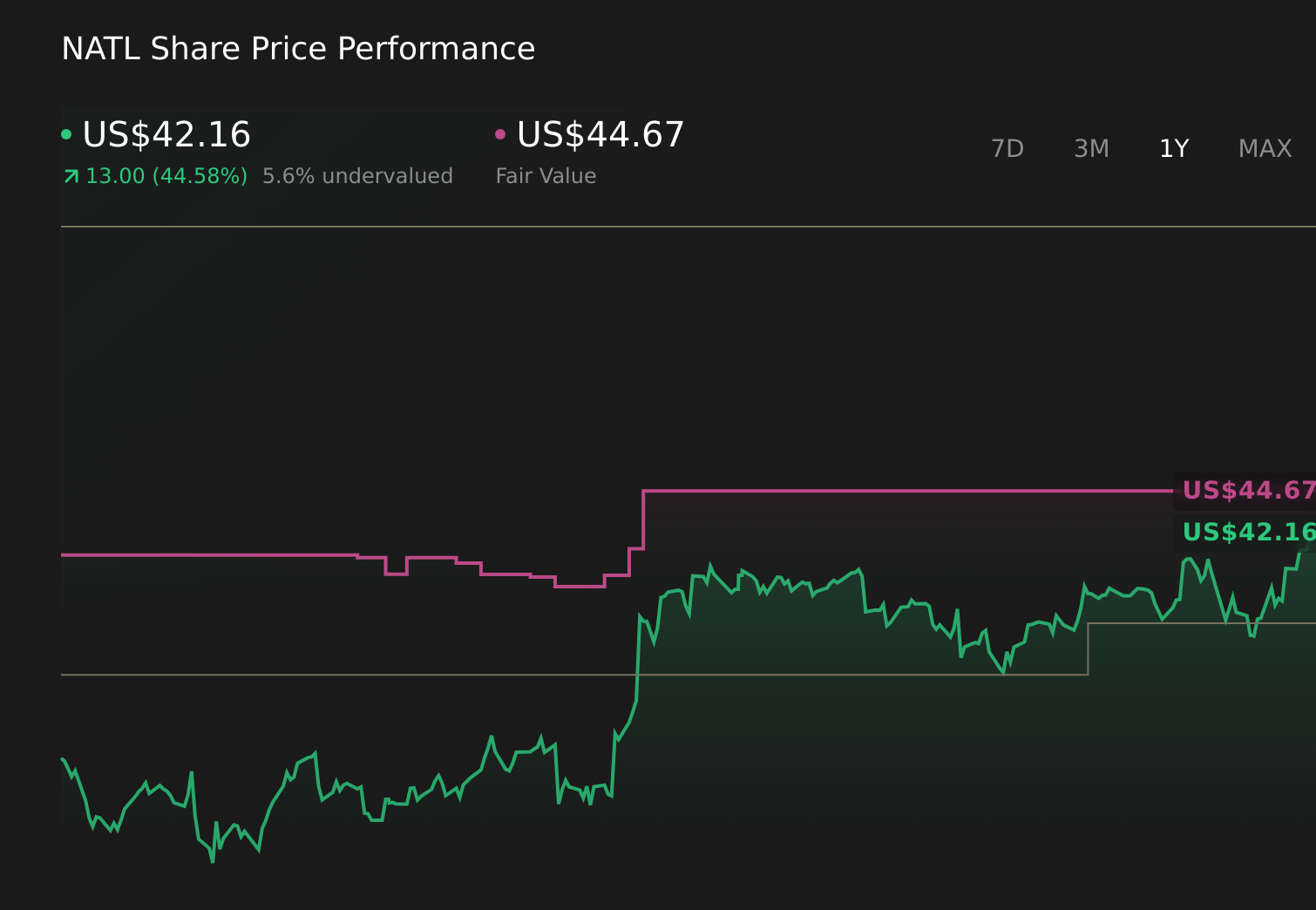Toggle the undervalued indicator label
This screenshot has height=910, width=1316.
tap(357, 175)
